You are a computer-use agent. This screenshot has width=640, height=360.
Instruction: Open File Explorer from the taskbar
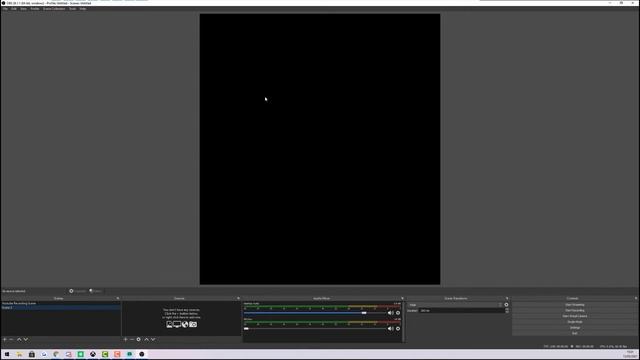click(19, 354)
